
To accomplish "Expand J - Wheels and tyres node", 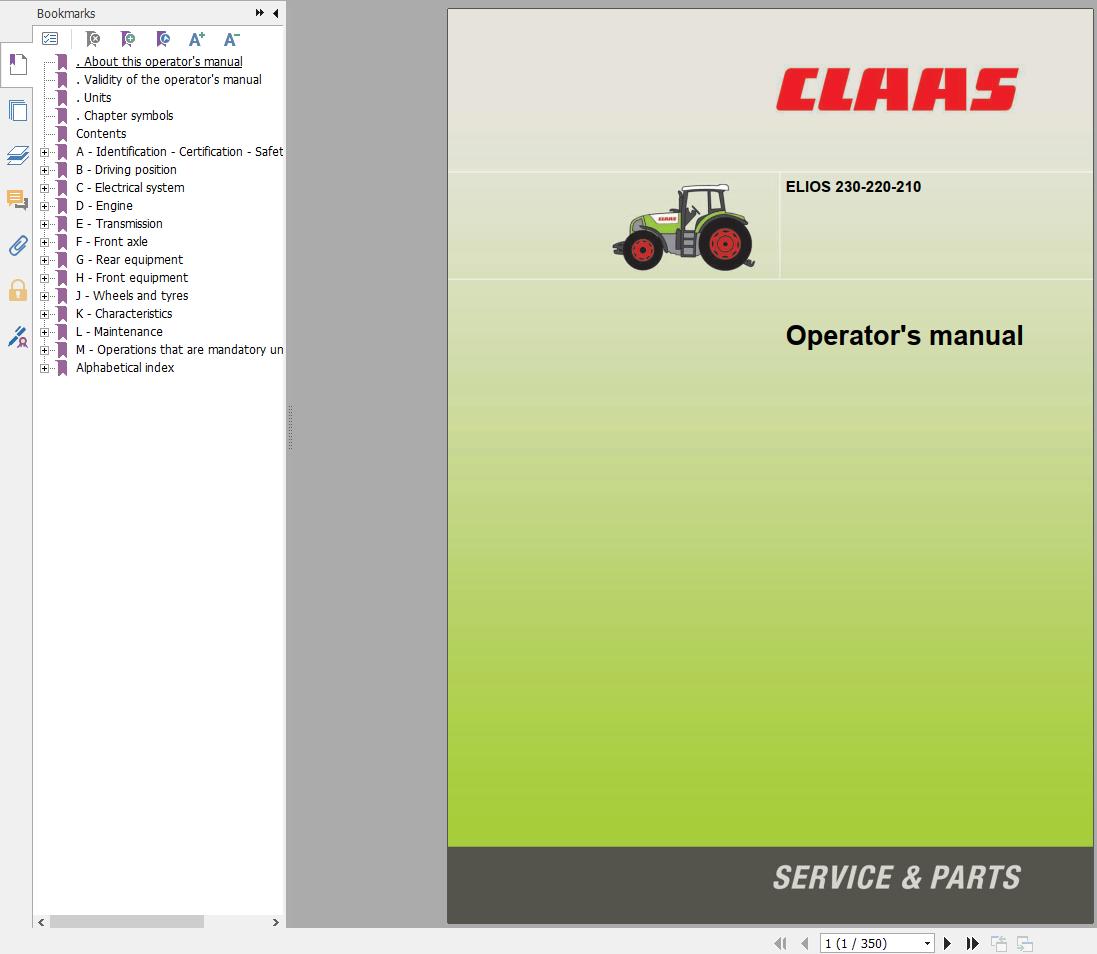I will click(x=45, y=296).
